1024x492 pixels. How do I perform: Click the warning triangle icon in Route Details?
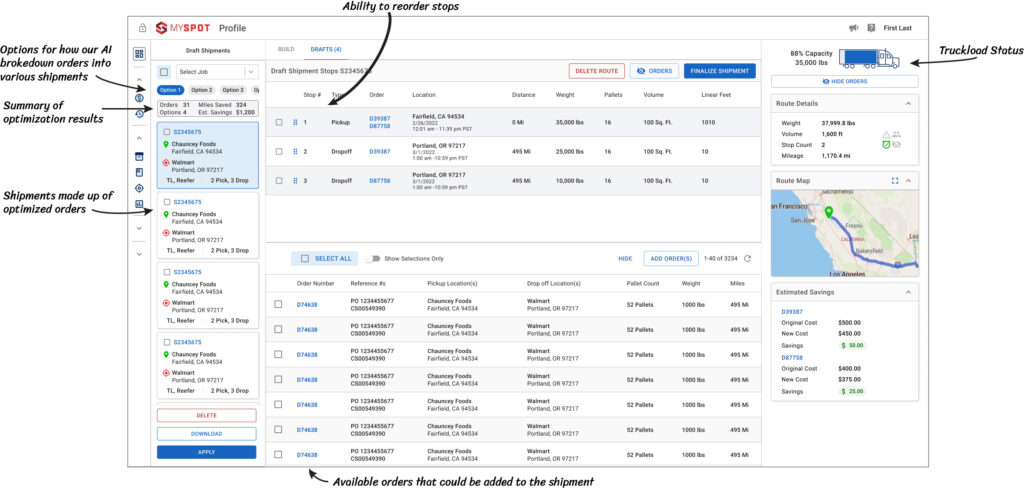886,133
